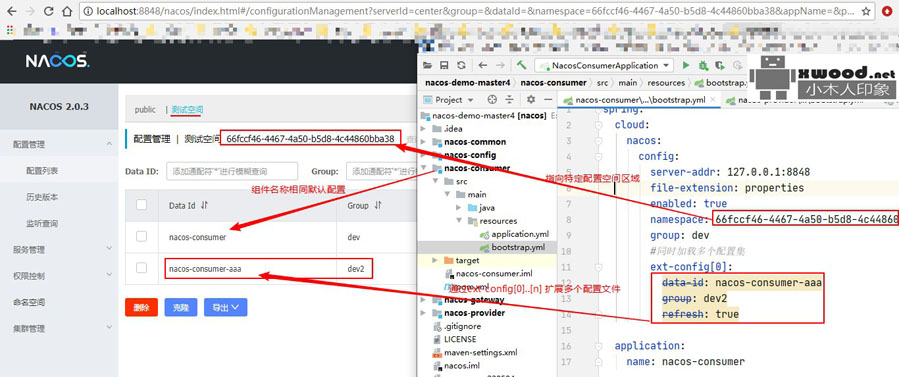Switch to the public namespace tab
899x377 pixels.
coord(145,109)
